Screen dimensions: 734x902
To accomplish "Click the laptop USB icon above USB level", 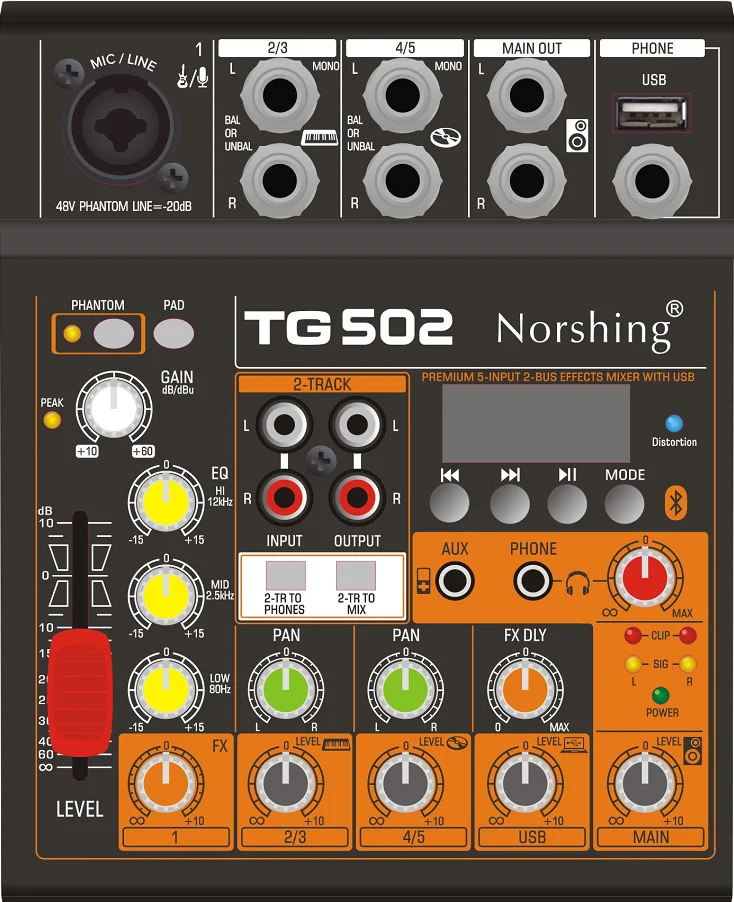I will tap(574, 743).
